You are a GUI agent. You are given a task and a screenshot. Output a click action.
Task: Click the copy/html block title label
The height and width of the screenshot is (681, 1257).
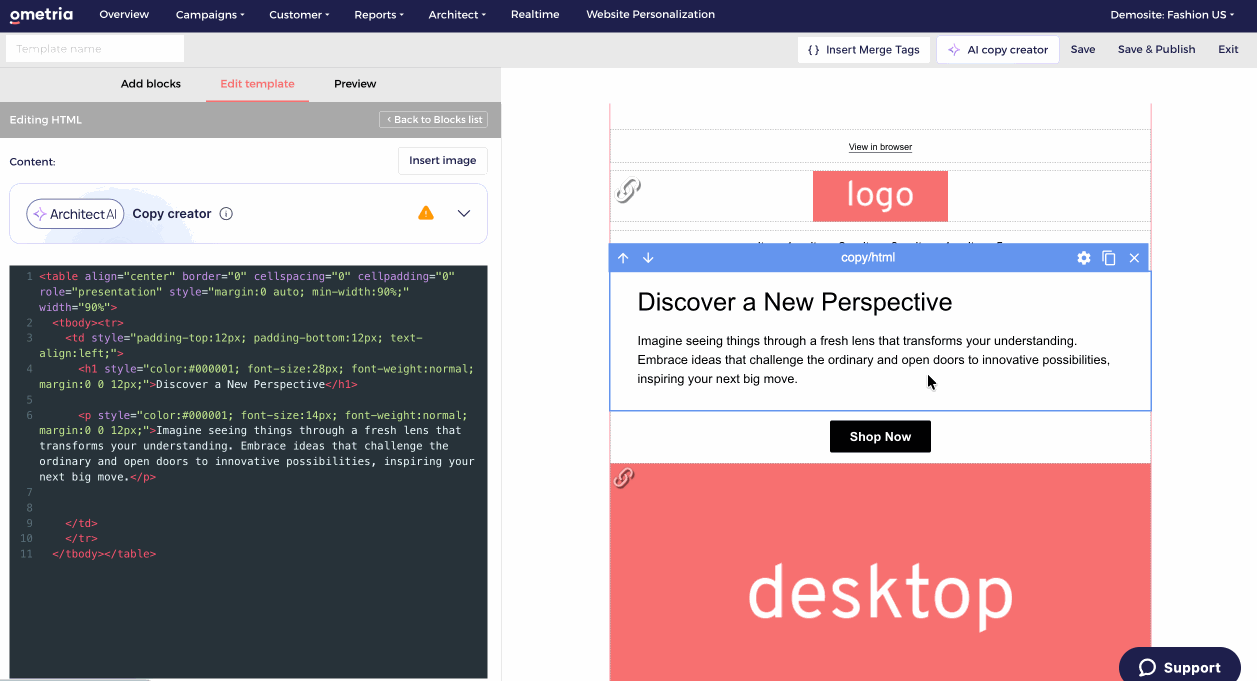tap(868, 258)
